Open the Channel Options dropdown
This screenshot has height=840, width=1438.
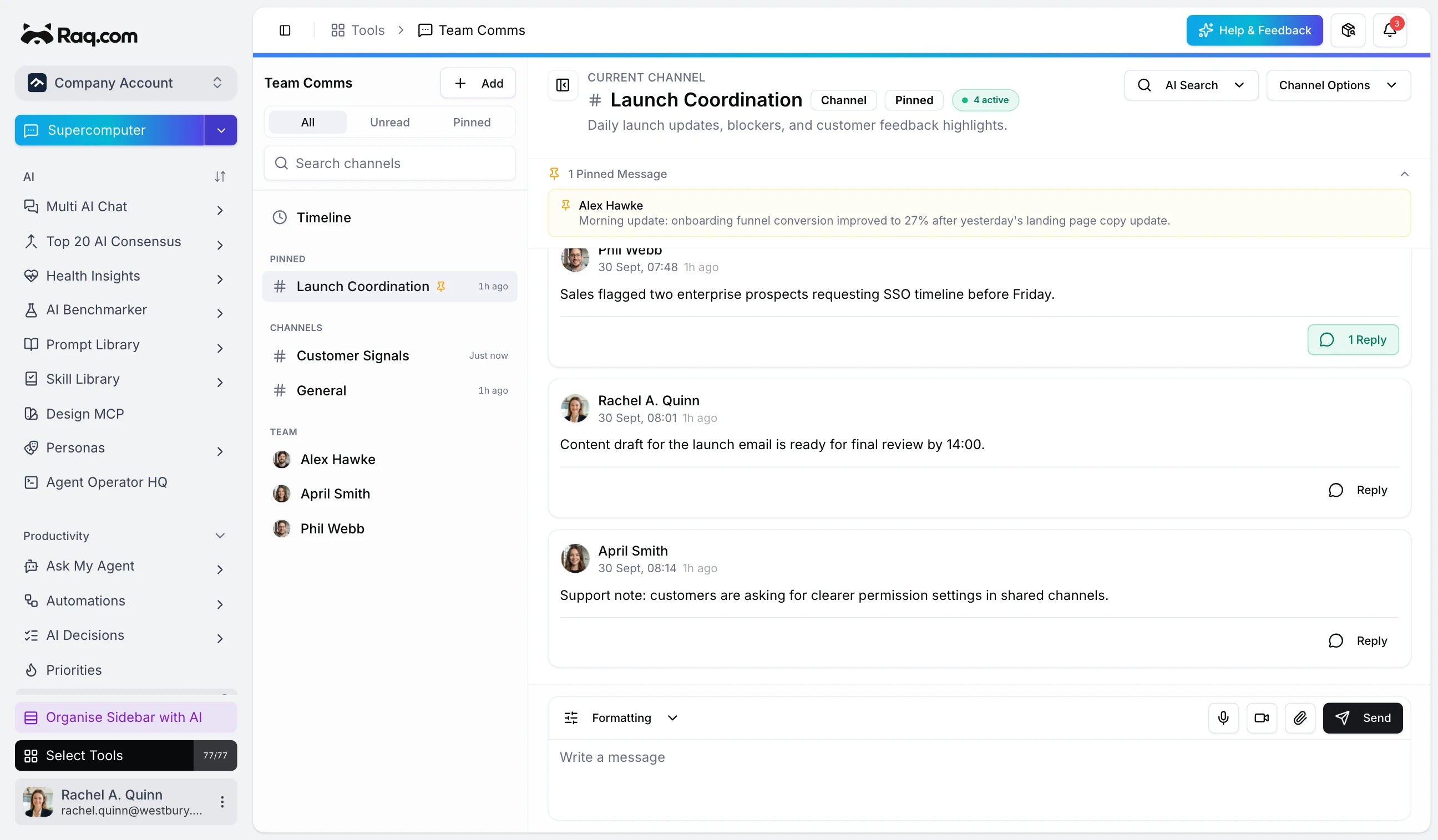point(1338,85)
